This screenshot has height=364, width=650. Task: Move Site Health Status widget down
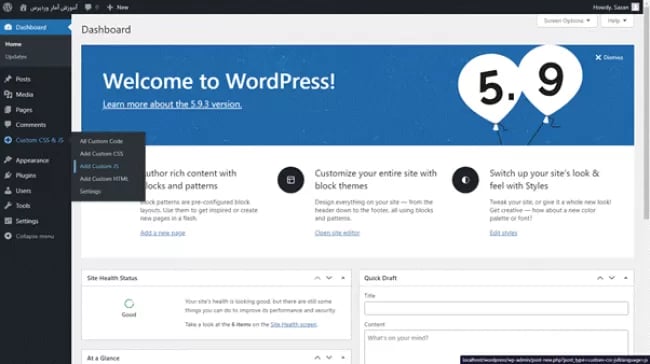[329, 278]
